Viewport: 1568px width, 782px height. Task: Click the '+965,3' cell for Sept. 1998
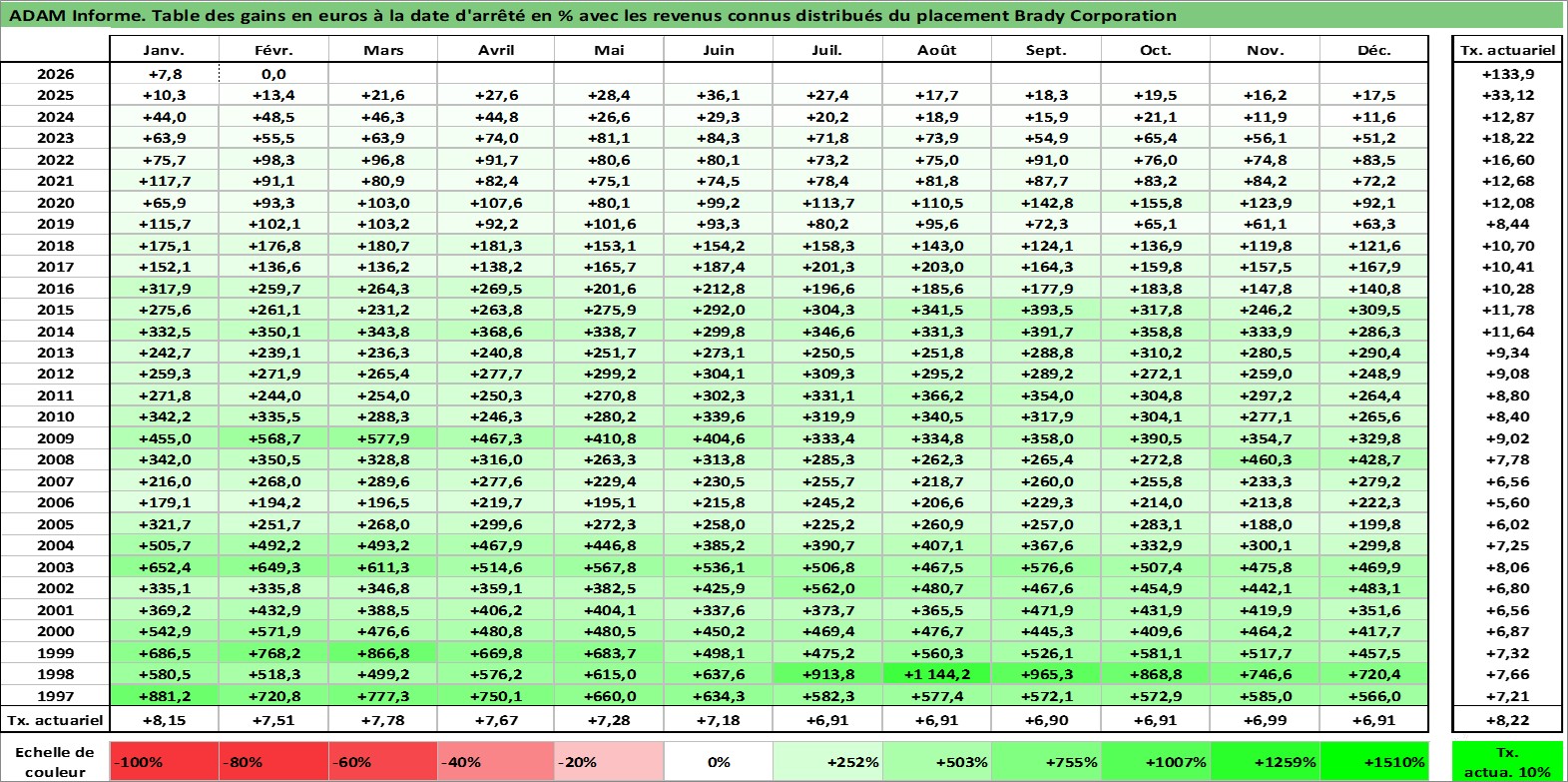[1046, 674]
